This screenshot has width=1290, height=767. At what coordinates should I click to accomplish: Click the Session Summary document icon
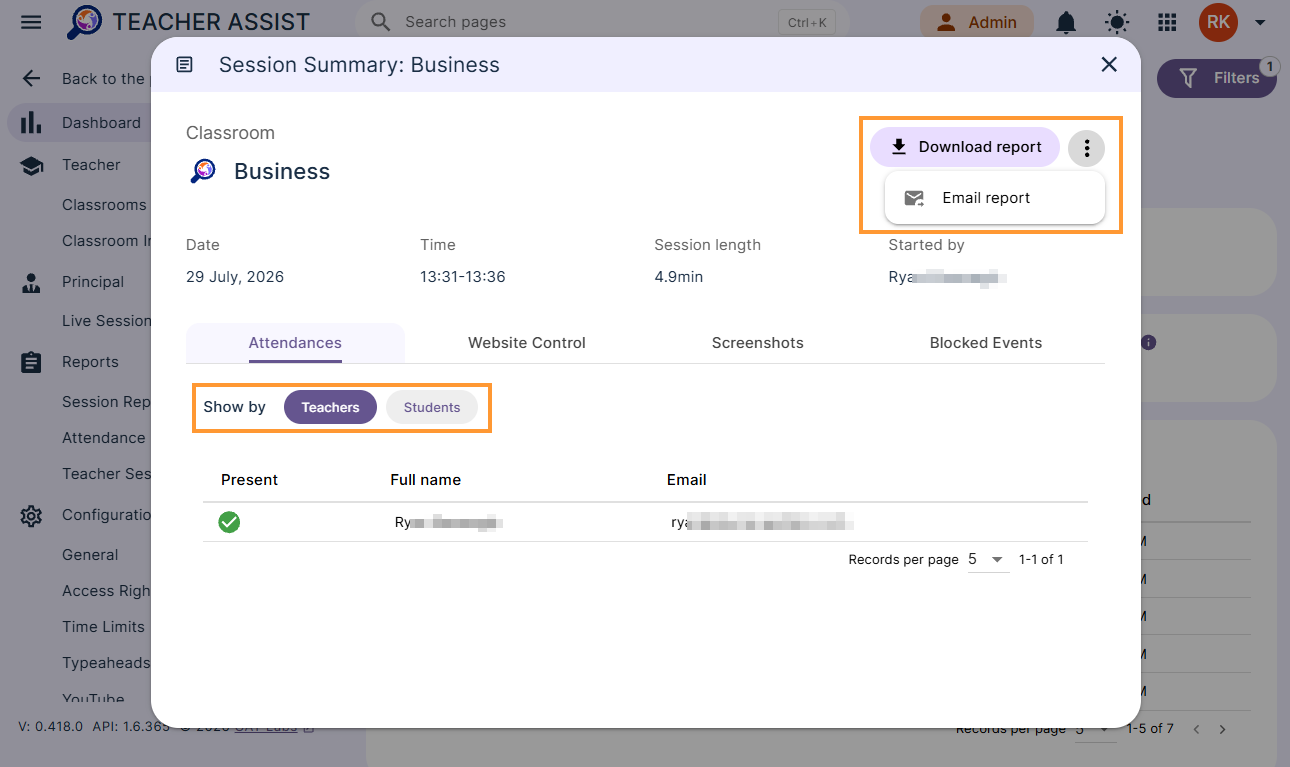184,65
